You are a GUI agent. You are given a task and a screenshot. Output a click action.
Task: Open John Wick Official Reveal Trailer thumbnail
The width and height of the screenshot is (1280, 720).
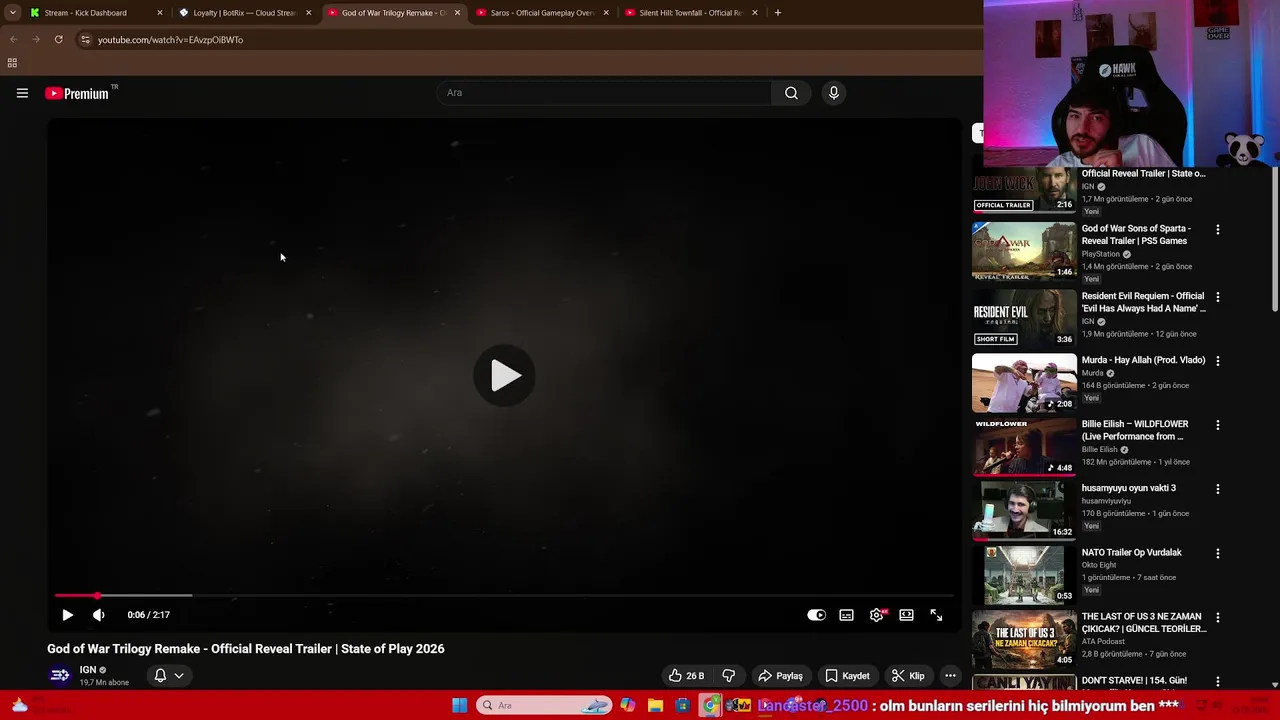[x=1024, y=189]
